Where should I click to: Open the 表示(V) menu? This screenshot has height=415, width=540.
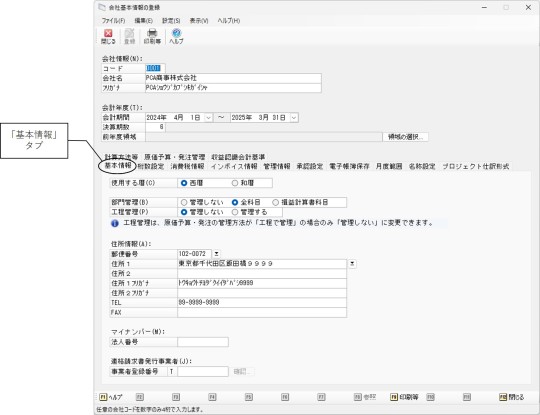click(199, 21)
